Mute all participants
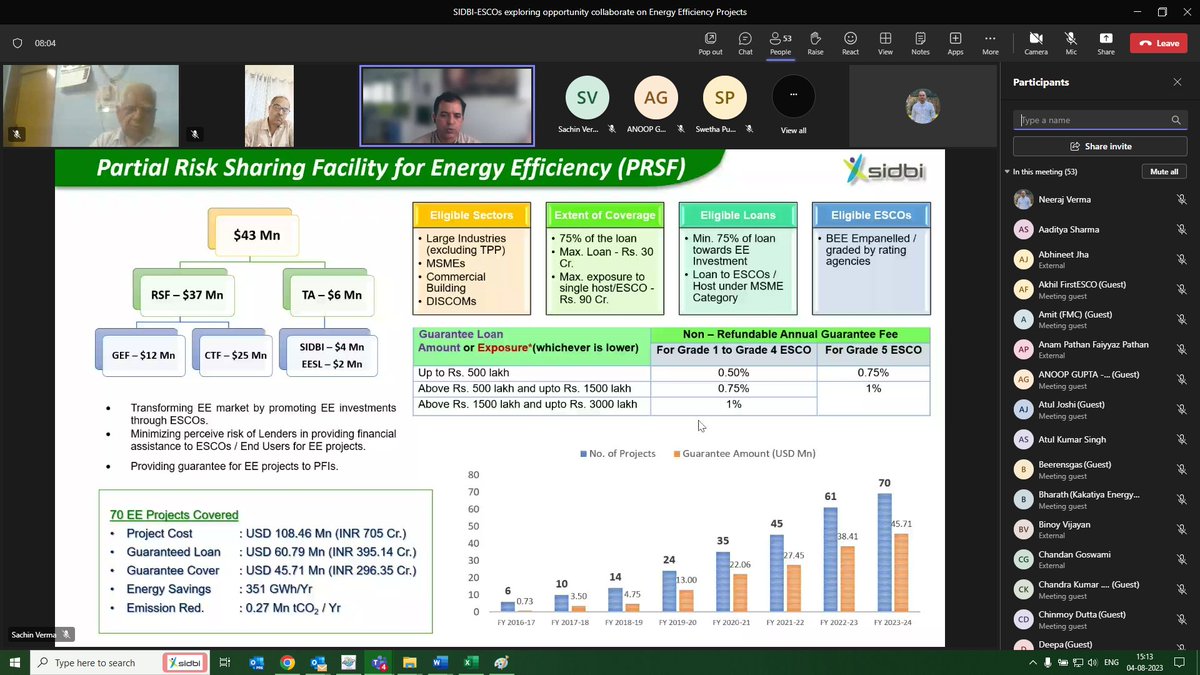1200x675 pixels. coord(1164,172)
